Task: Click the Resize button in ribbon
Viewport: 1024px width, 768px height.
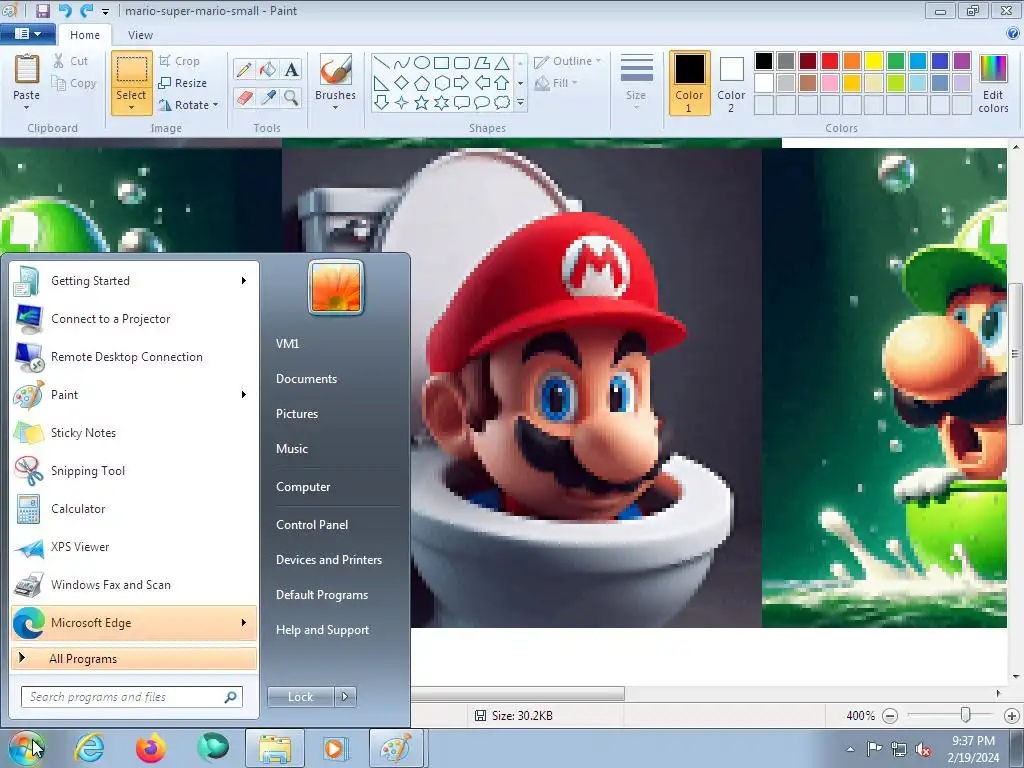Action: 183,83
